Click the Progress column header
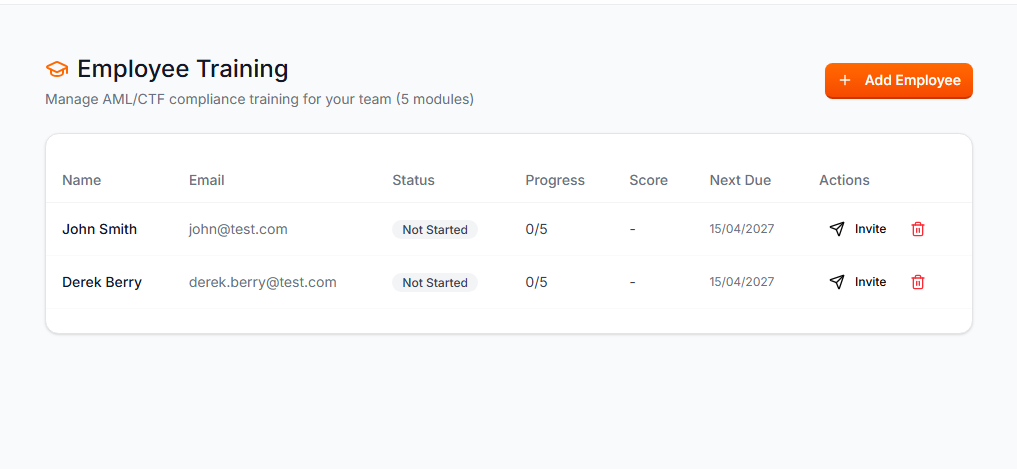Screen dimensions: 1017x469 pos(555,181)
